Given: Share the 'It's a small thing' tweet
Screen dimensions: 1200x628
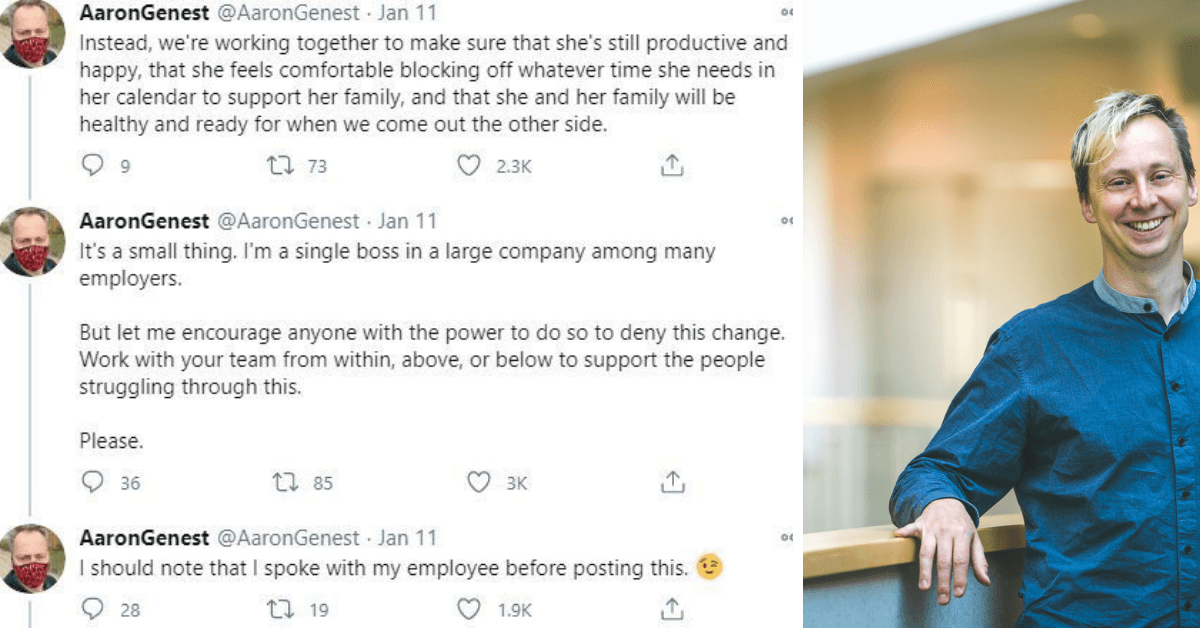Looking at the screenshot, I should (x=673, y=482).
